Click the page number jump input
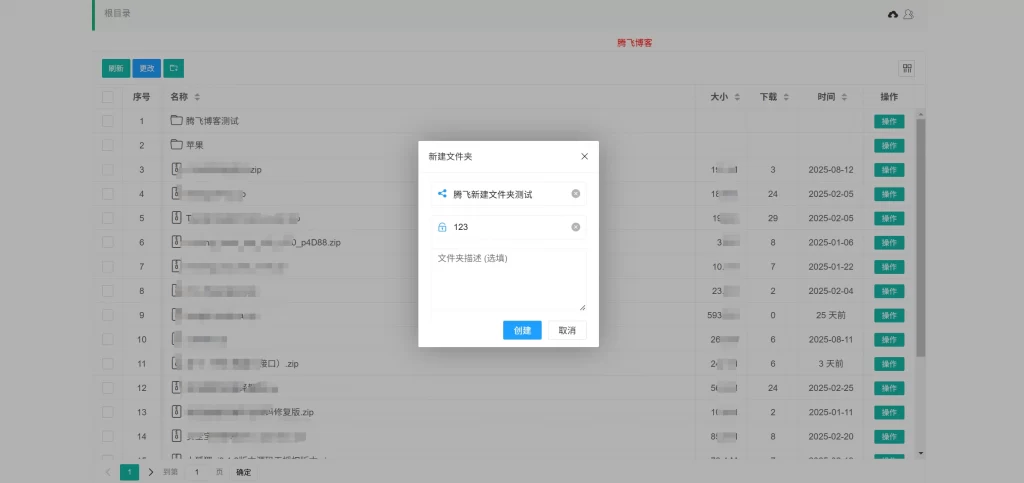 197,472
